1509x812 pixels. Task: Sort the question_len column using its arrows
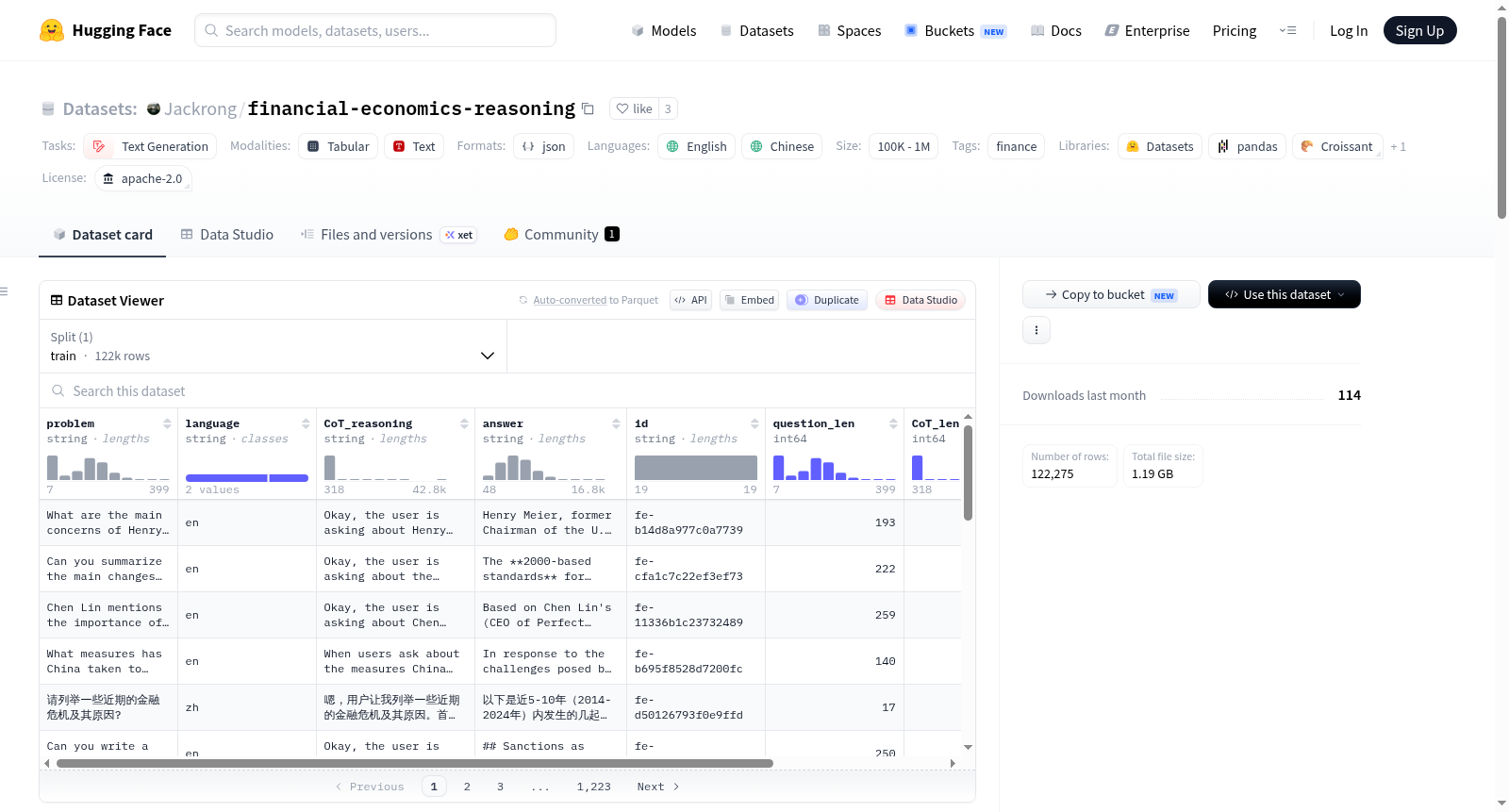893,423
